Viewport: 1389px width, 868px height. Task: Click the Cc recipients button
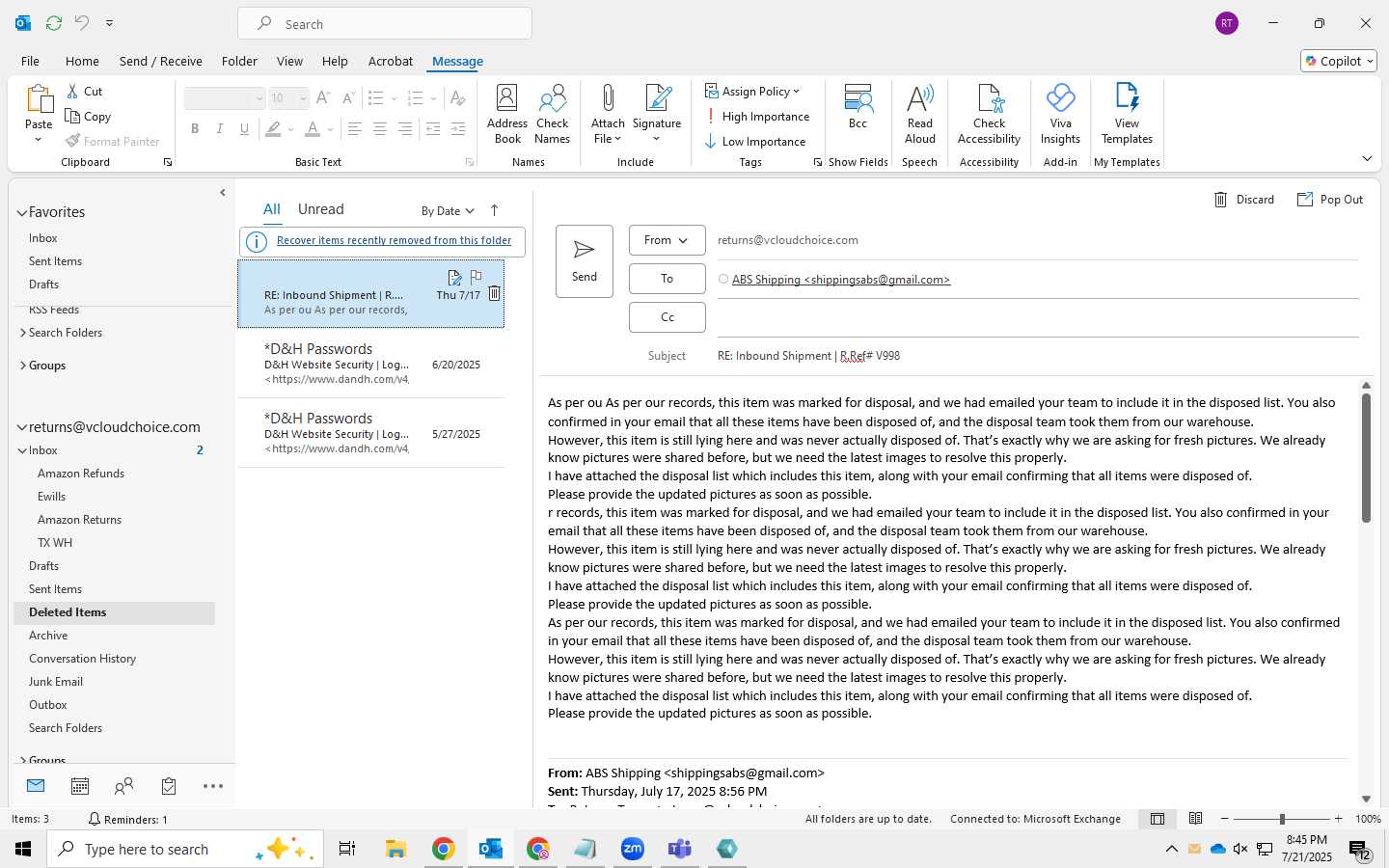(x=667, y=316)
